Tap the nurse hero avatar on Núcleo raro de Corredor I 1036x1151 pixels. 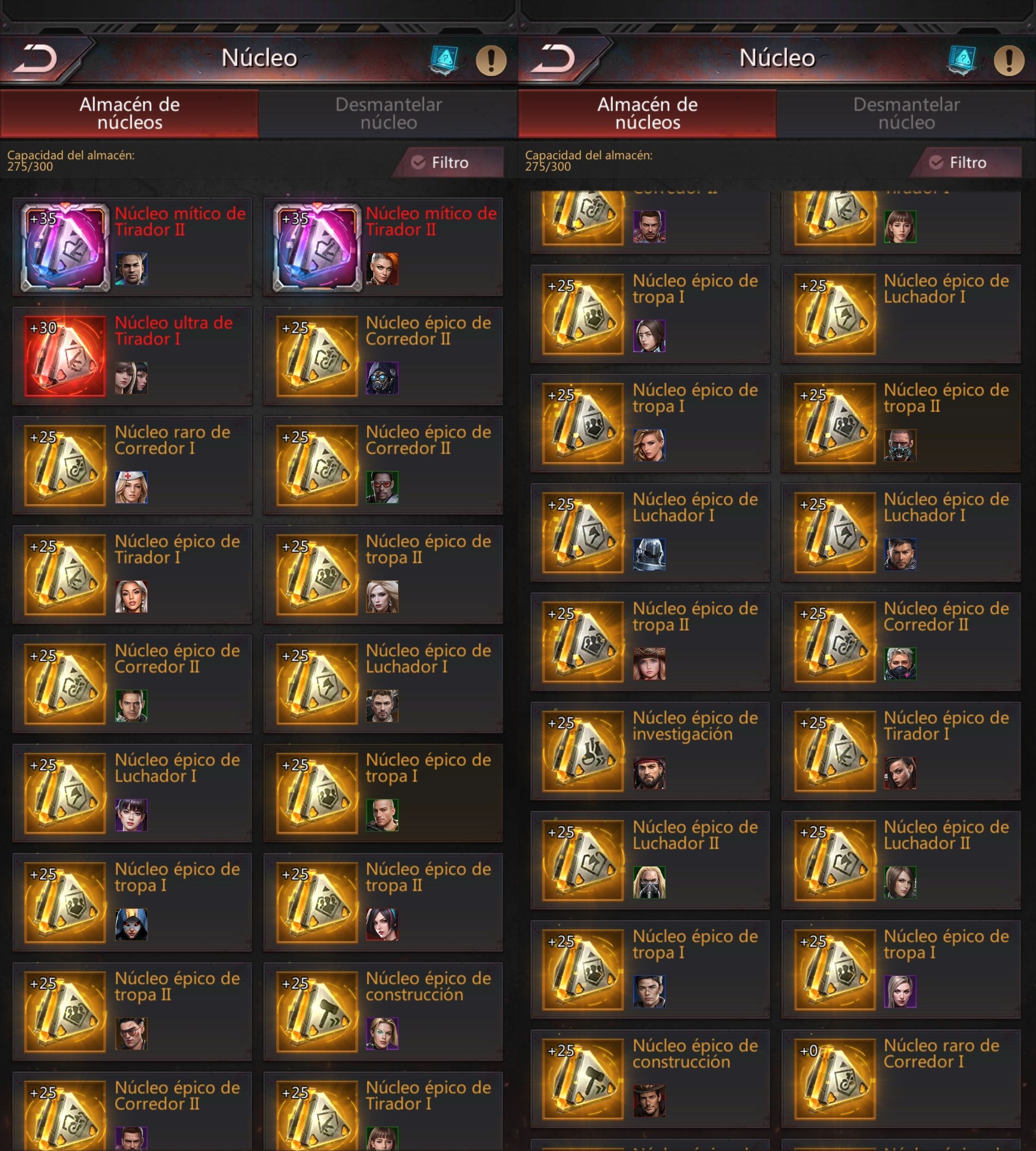coord(131,487)
